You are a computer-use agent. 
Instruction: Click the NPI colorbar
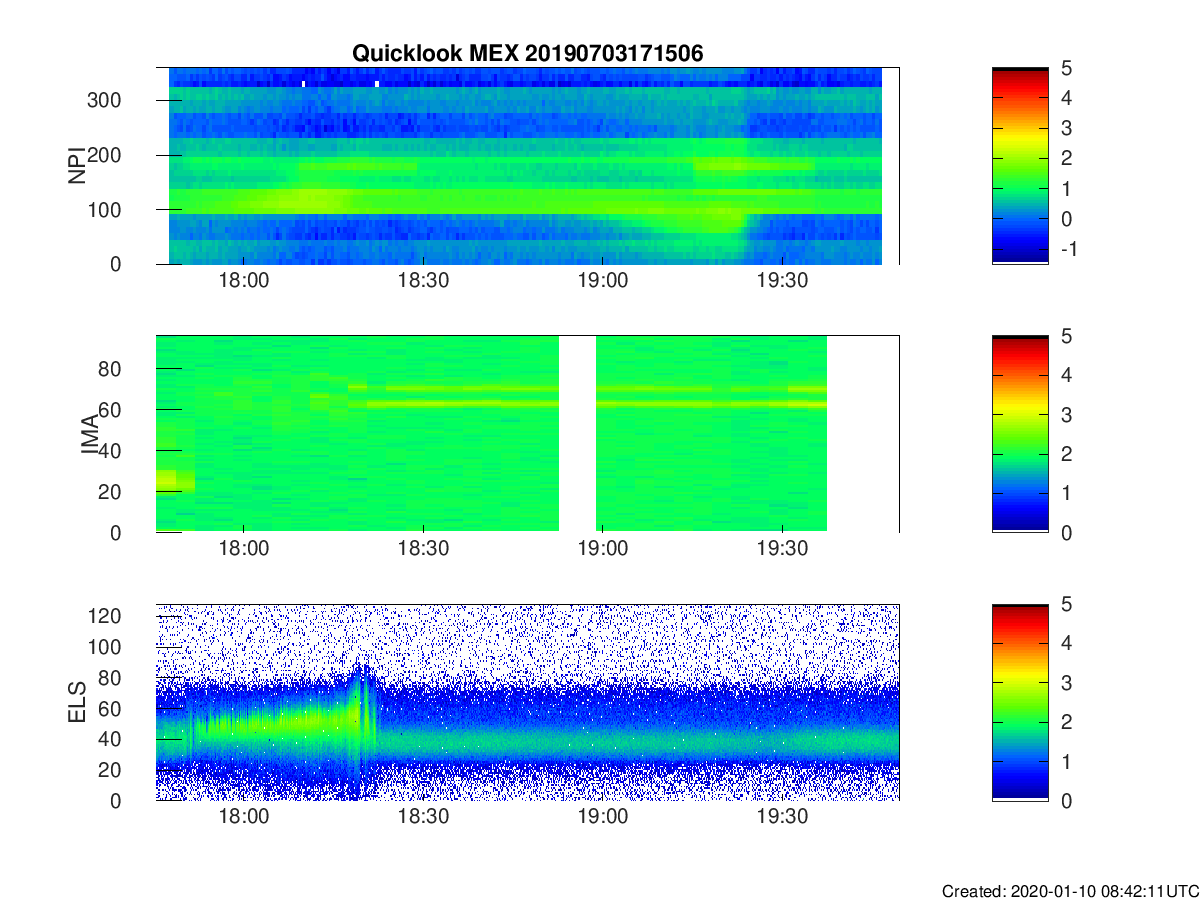1020,166
